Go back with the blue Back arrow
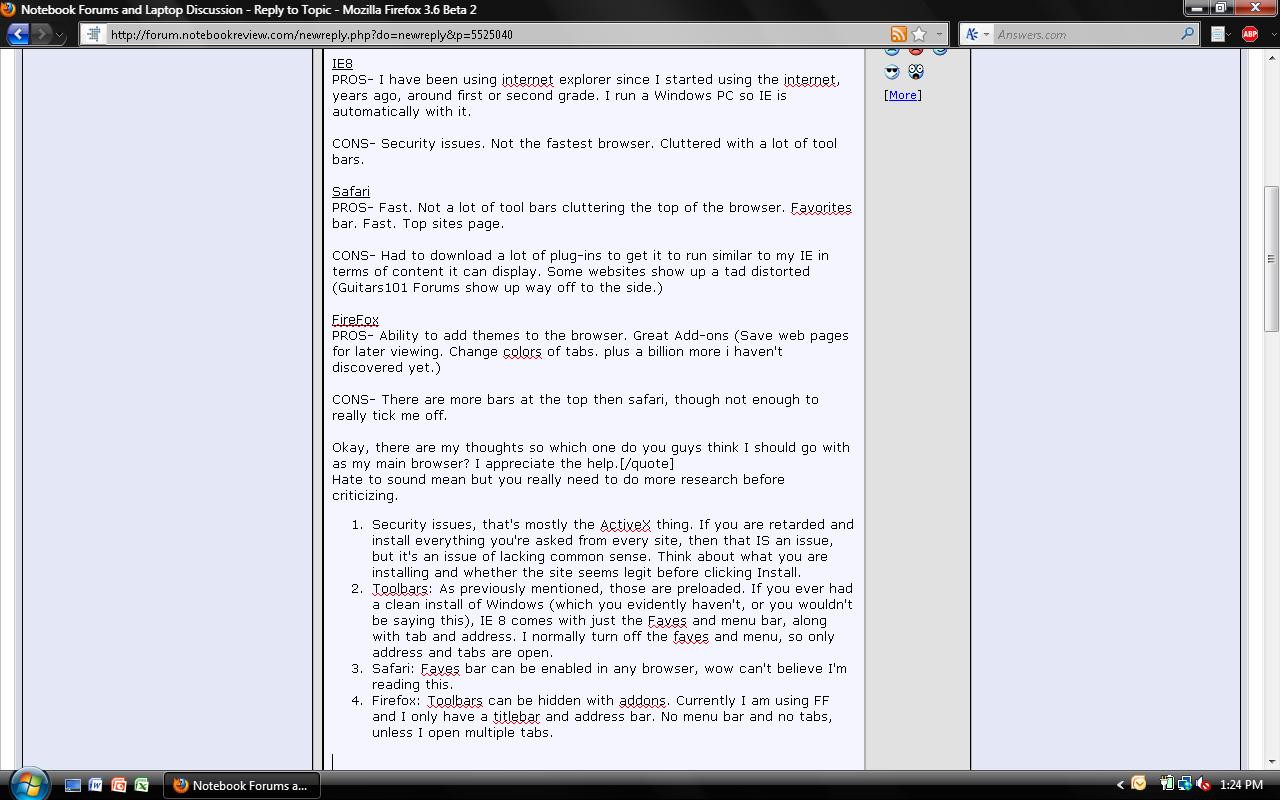The height and width of the screenshot is (800, 1280). click(18, 34)
